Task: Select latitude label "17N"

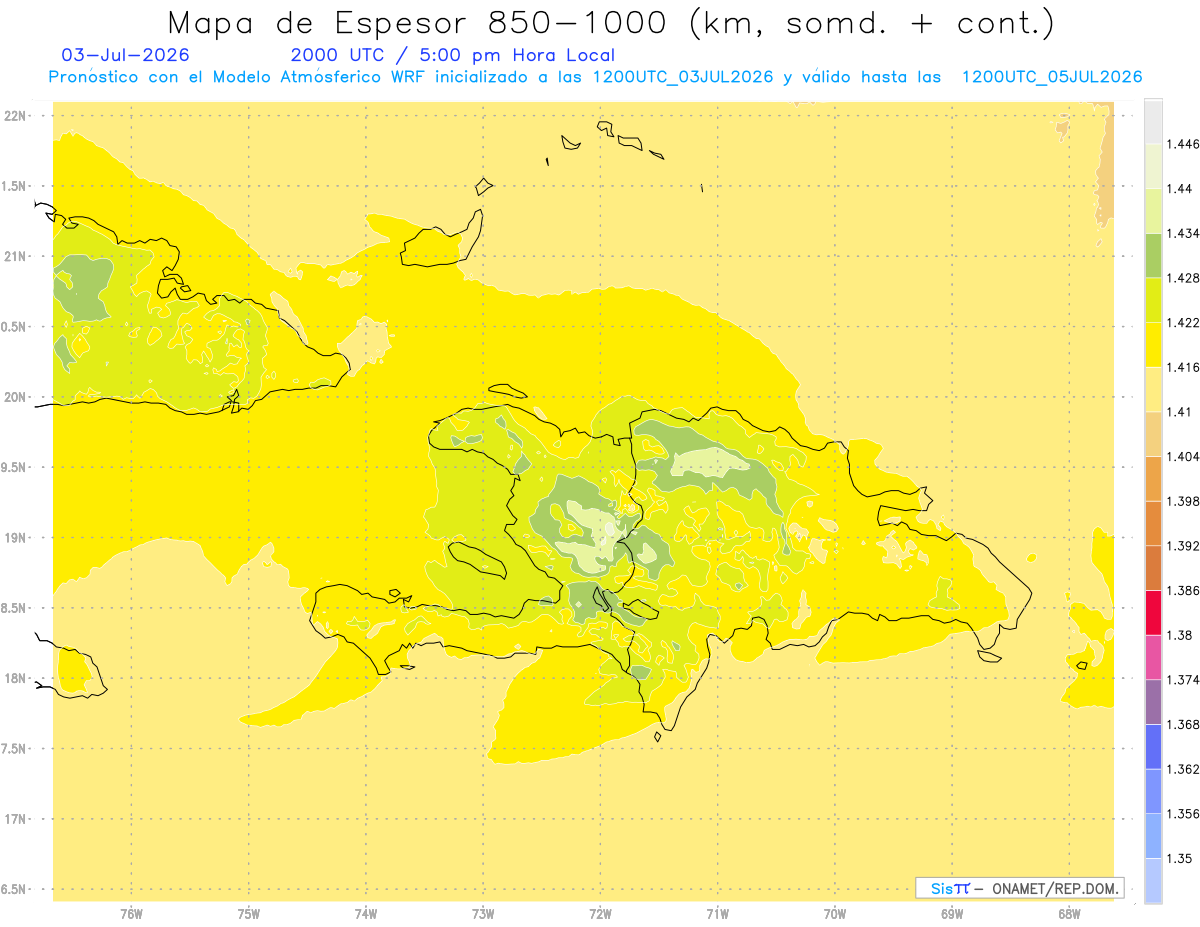Action: coord(15,819)
